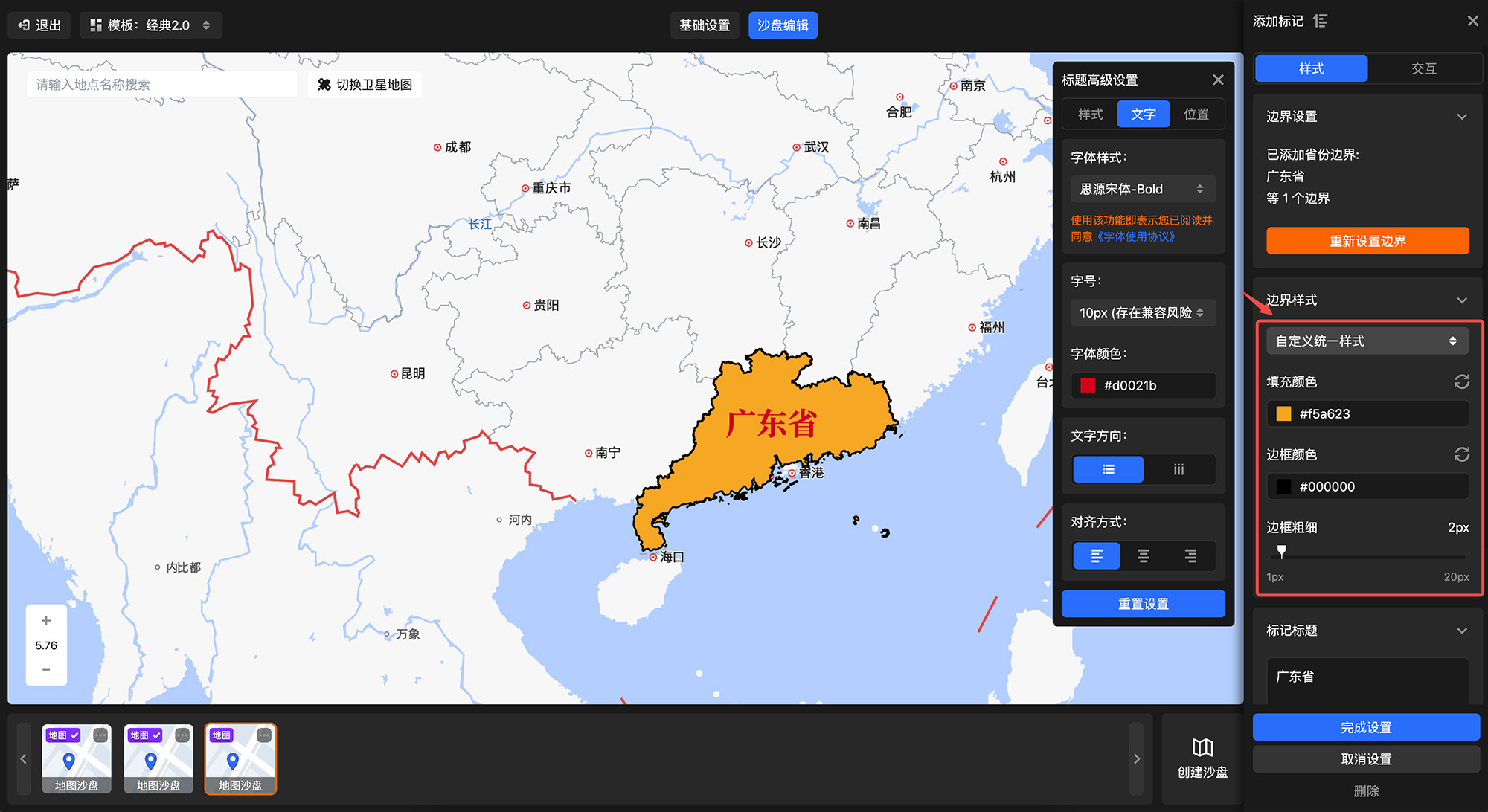
Task: Click the Create Sandbox (创建沙盘) map icon
Action: pos(1202,747)
